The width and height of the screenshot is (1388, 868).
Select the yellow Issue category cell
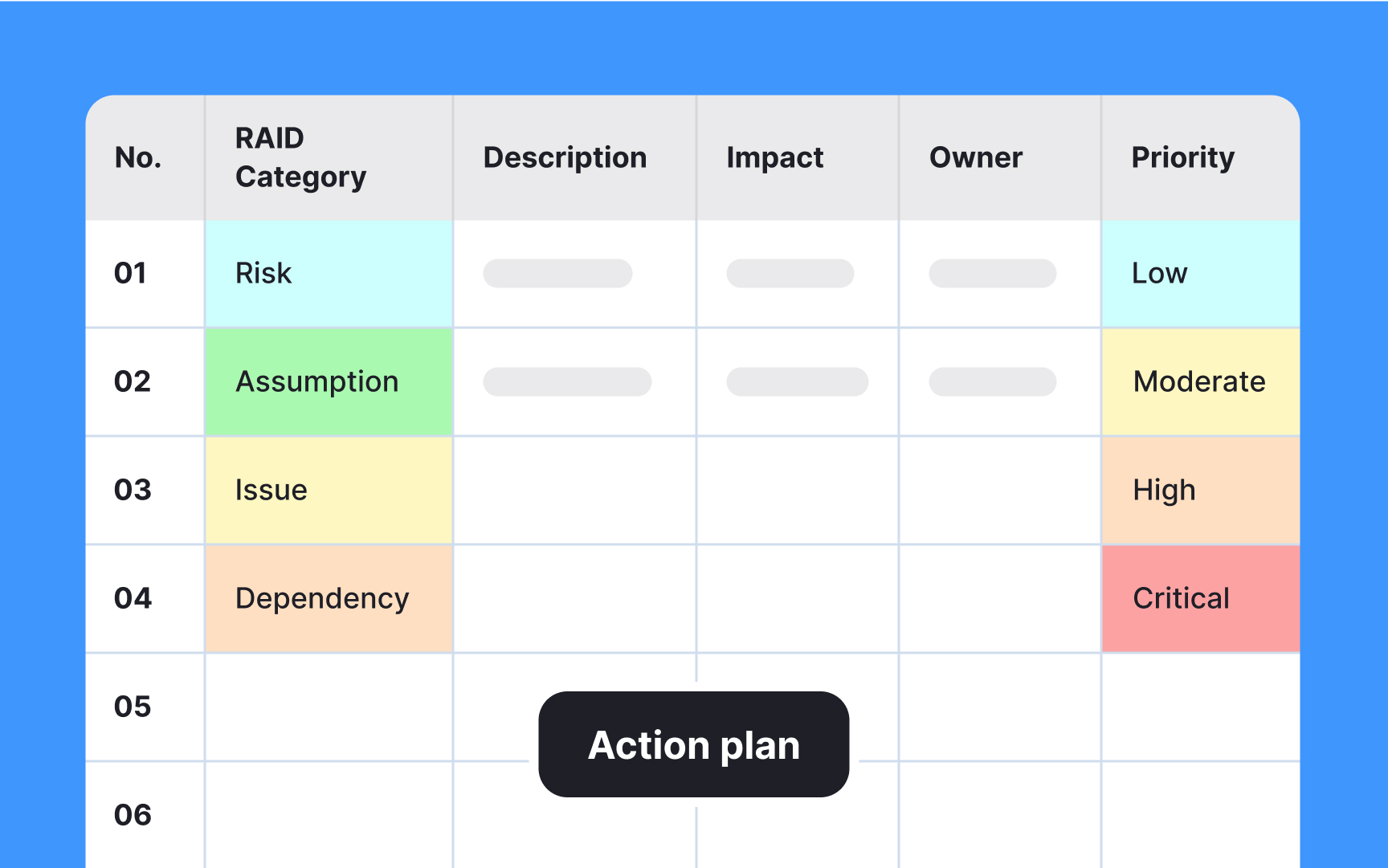coord(329,491)
